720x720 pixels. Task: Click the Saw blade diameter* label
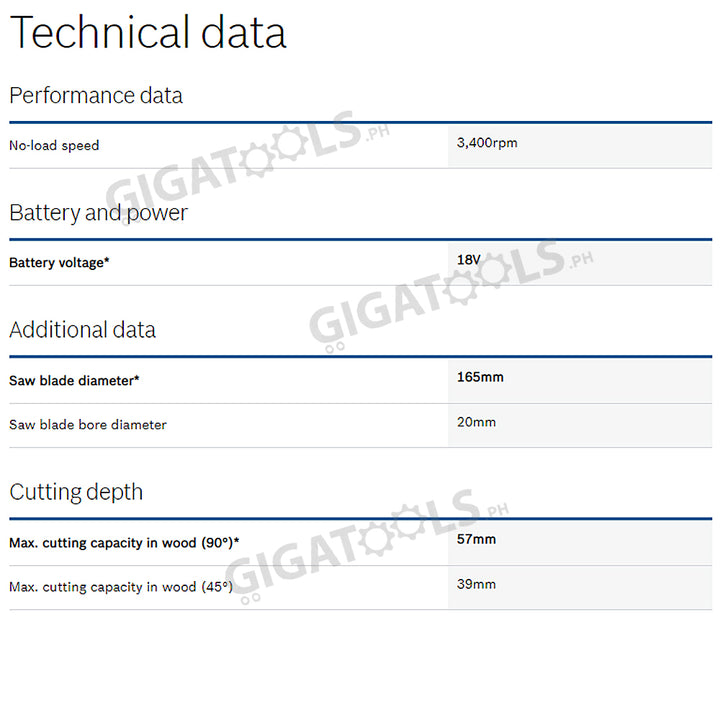click(x=74, y=381)
